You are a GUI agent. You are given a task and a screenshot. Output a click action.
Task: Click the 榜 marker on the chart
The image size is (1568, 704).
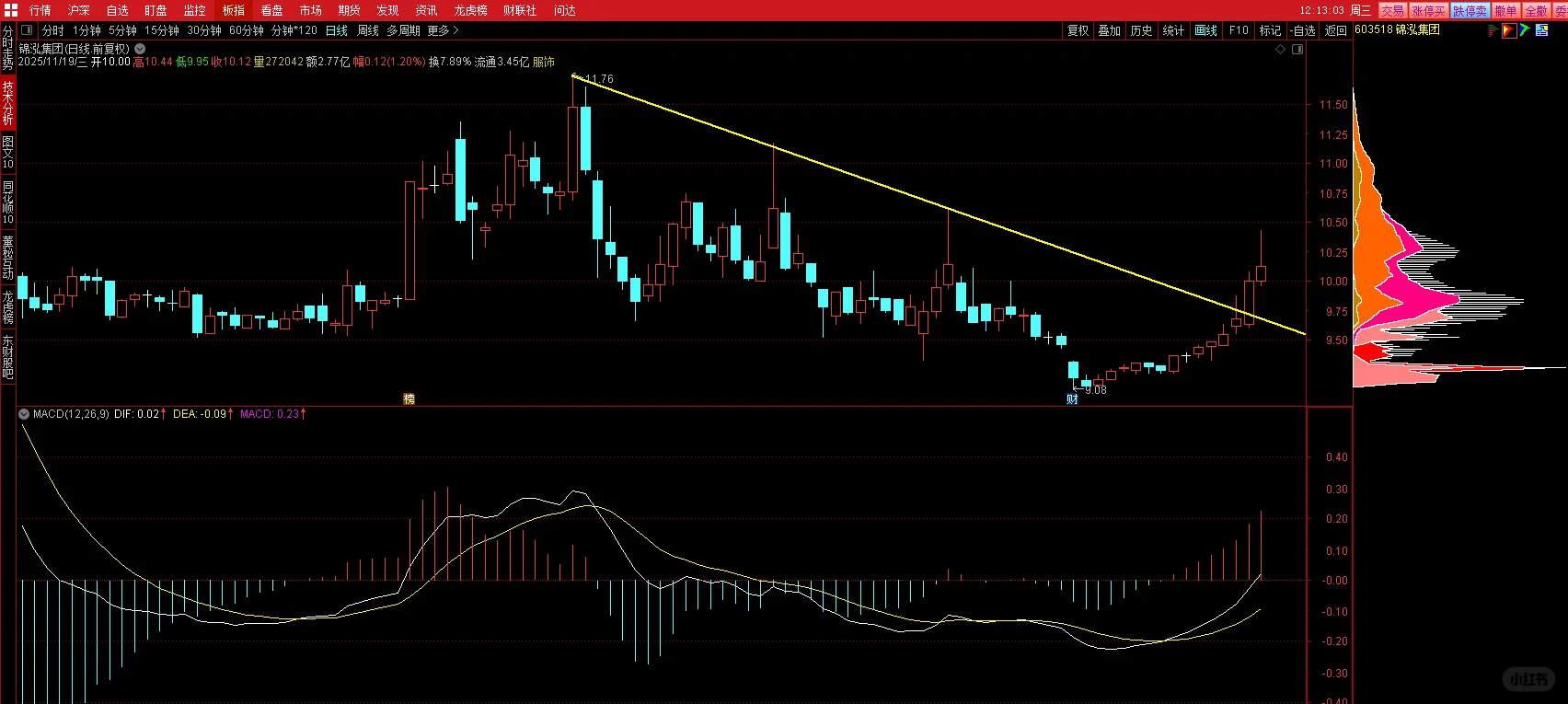(409, 398)
